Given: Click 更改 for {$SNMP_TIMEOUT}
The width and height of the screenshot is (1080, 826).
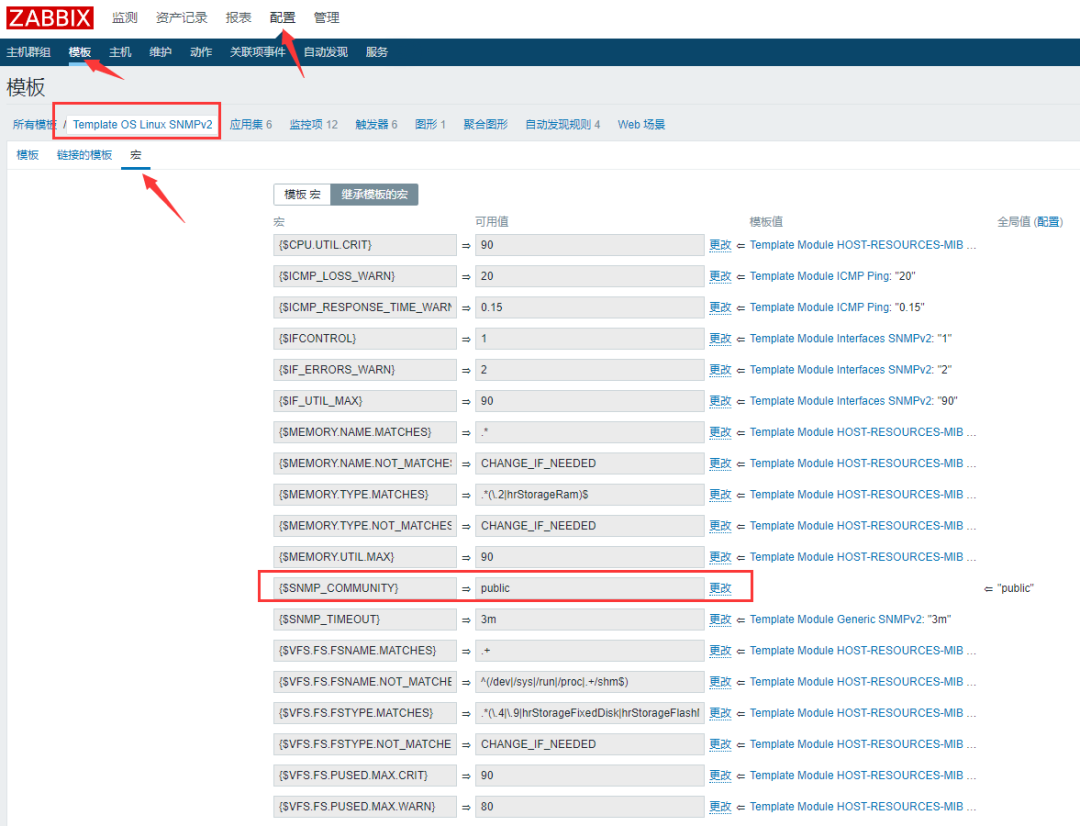Looking at the screenshot, I should click(720, 619).
